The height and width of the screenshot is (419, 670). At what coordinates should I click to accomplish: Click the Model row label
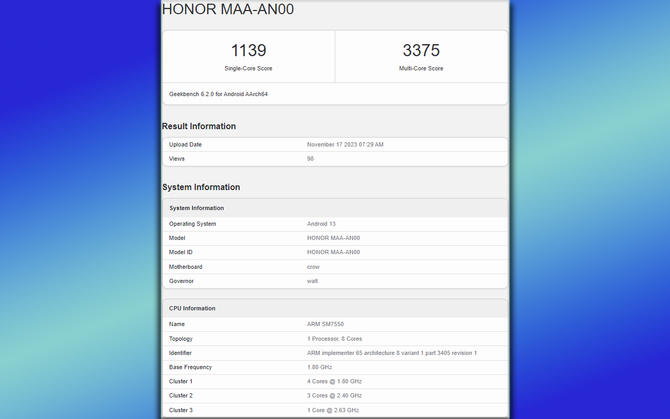click(177, 238)
